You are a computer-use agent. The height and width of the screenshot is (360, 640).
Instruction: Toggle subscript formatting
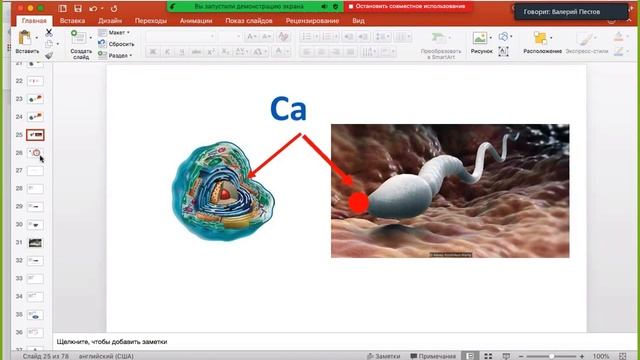click(225, 51)
